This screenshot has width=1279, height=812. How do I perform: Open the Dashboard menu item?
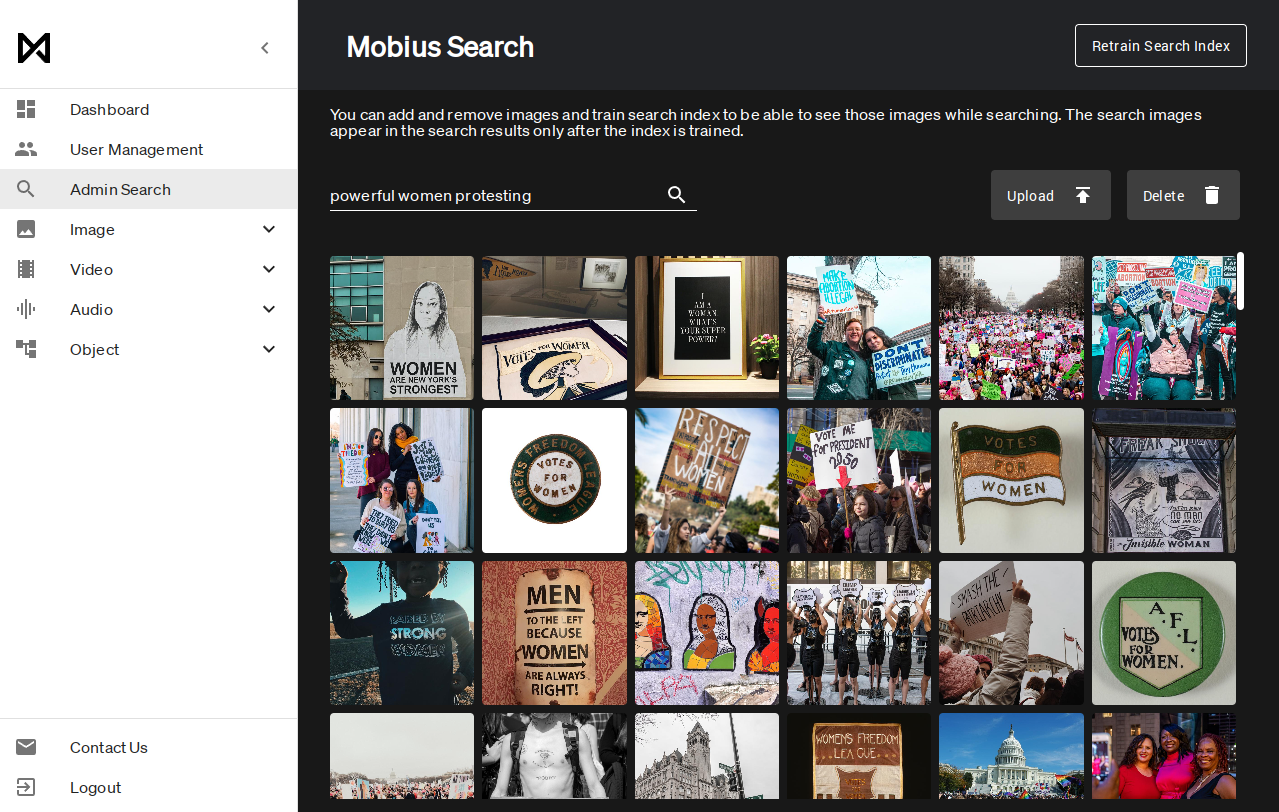(x=149, y=109)
